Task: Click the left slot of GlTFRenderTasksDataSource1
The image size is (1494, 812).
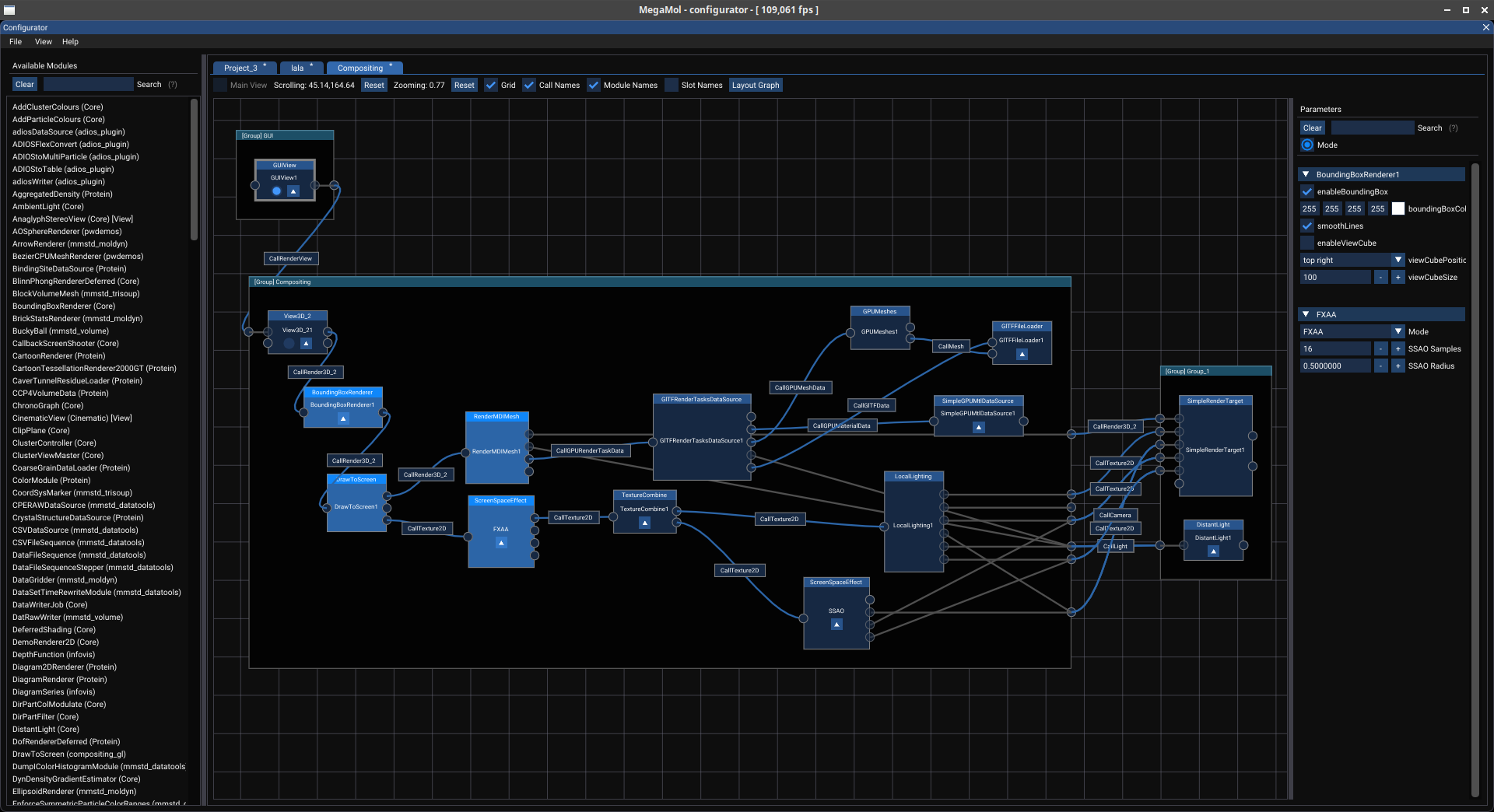Action: tap(653, 442)
